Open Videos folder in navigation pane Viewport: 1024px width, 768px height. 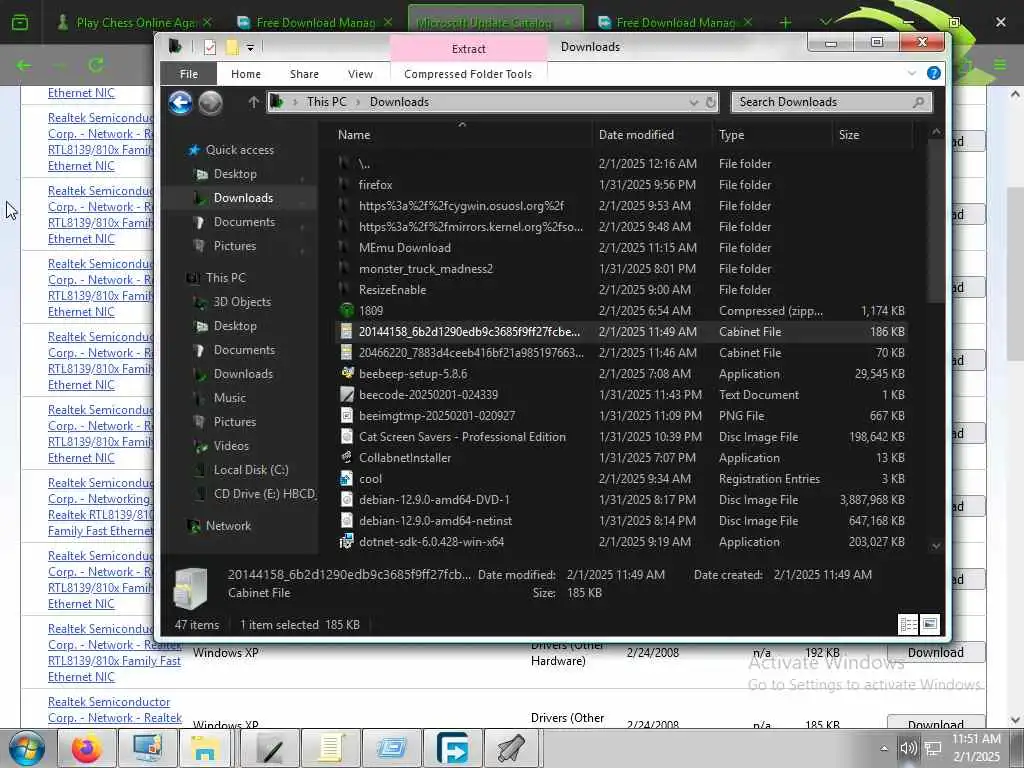click(x=231, y=446)
